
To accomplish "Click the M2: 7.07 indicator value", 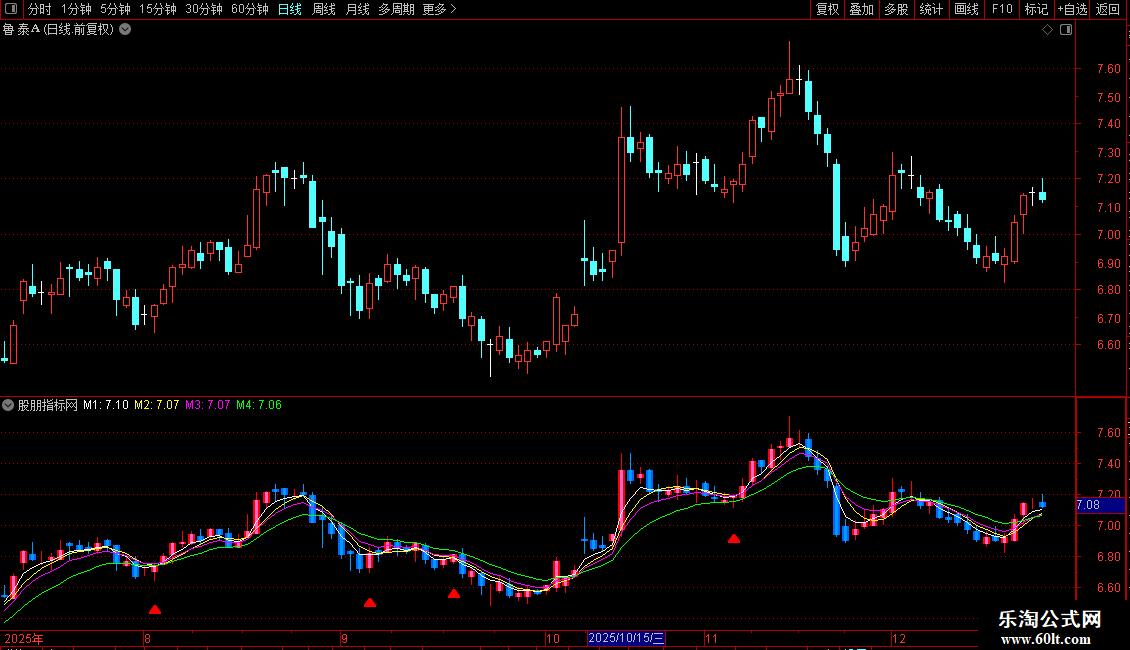I will coord(156,405).
